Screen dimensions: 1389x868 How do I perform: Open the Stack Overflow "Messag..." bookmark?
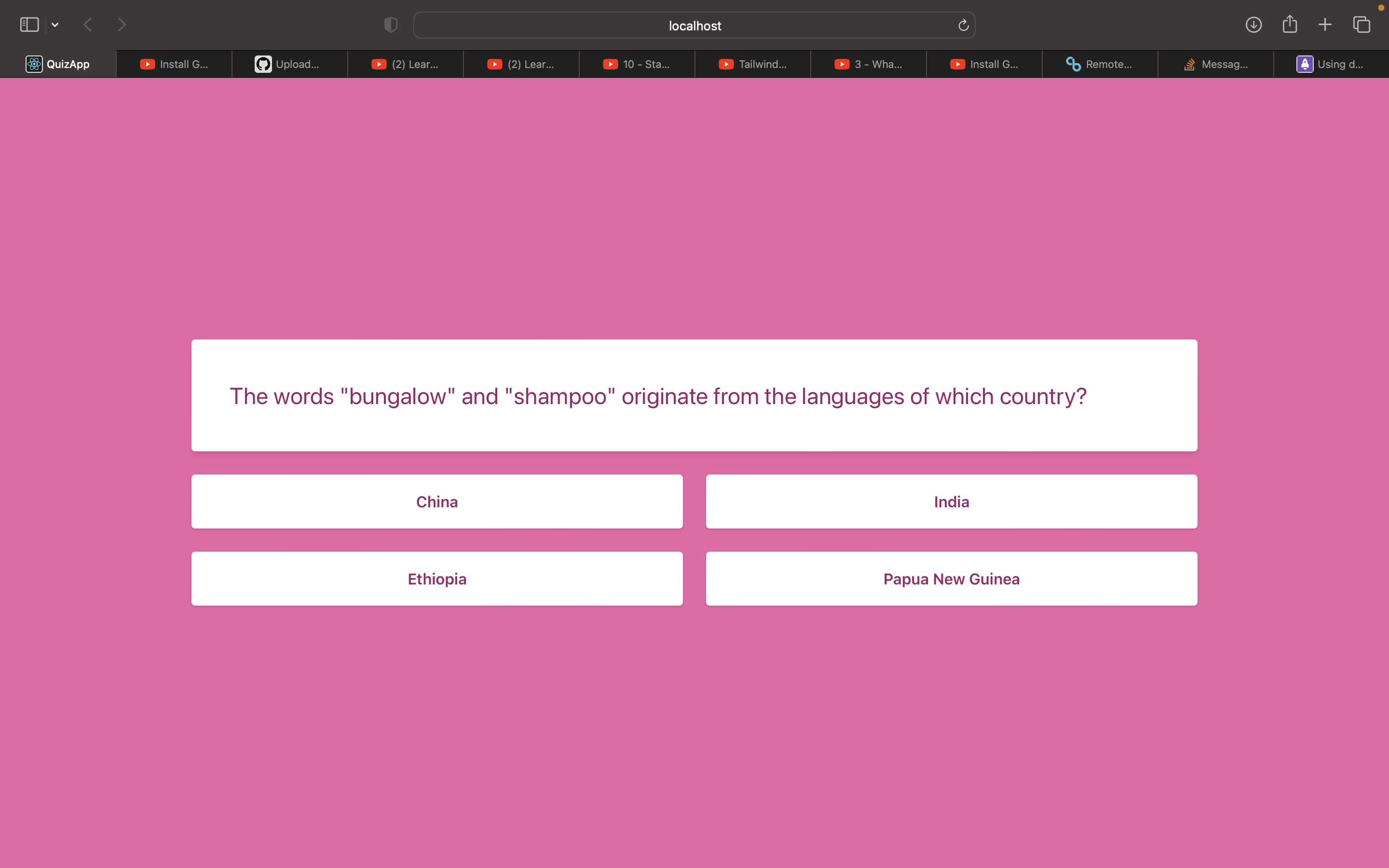point(1216,64)
